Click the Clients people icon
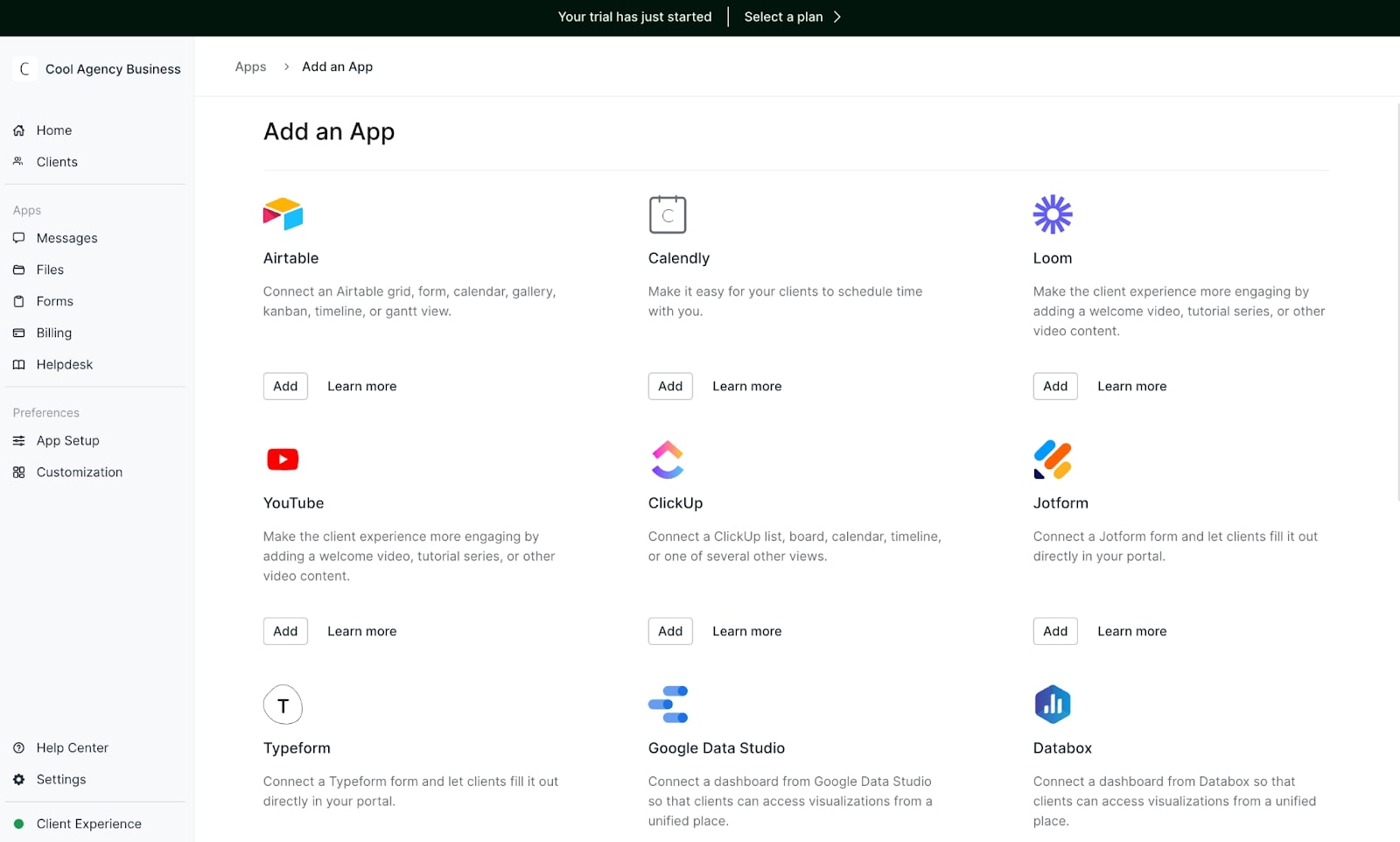The width and height of the screenshot is (1400, 842). [18, 162]
